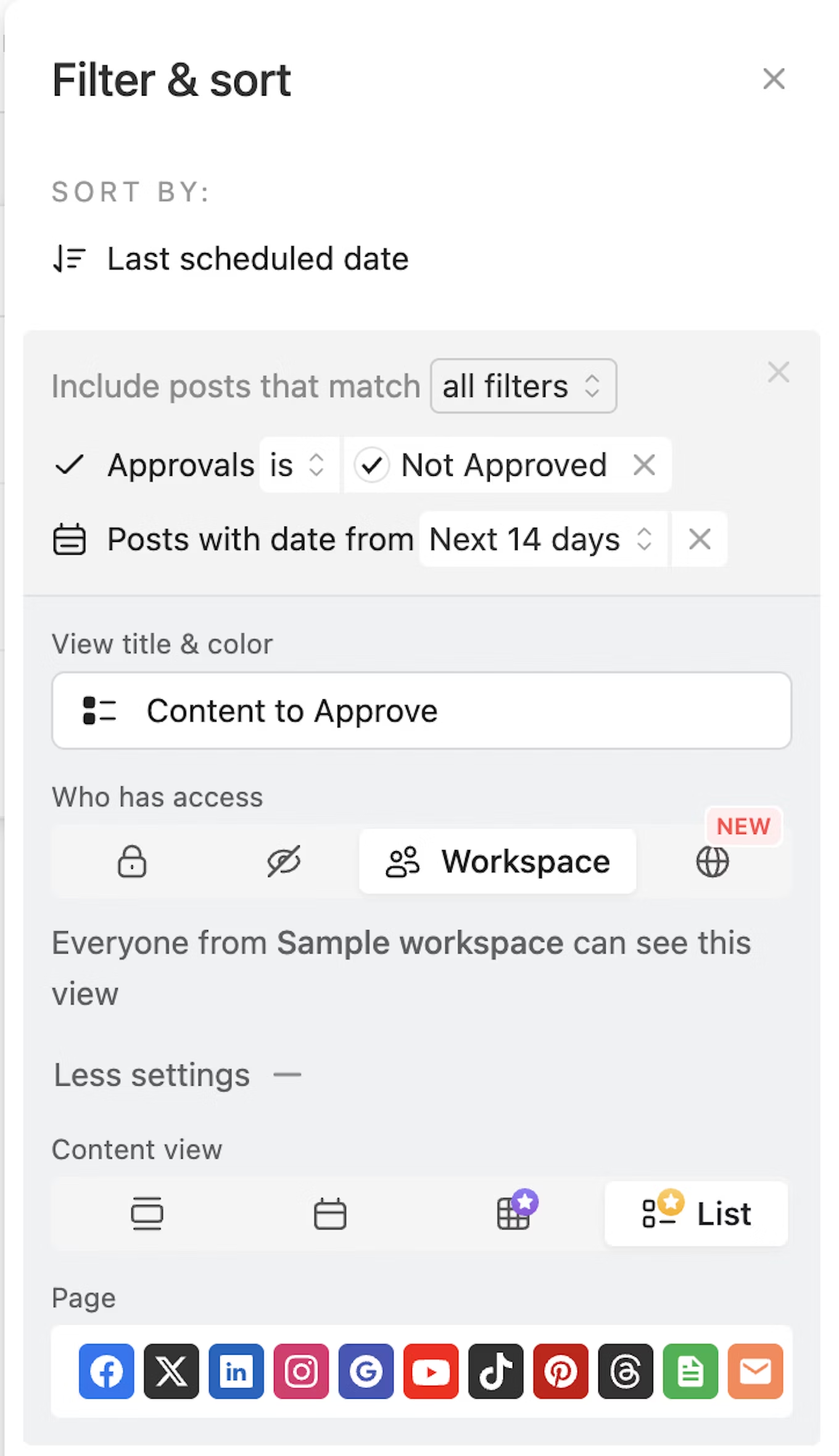Open the Approvals 'is' condition dropdown

[x=299, y=465]
